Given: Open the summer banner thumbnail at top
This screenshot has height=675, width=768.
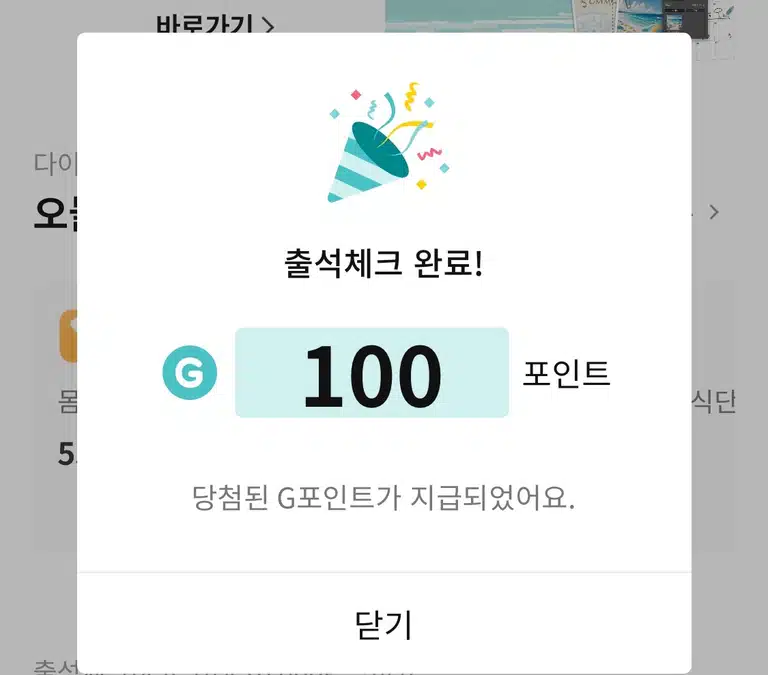Looking at the screenshot, I should 559,16.
